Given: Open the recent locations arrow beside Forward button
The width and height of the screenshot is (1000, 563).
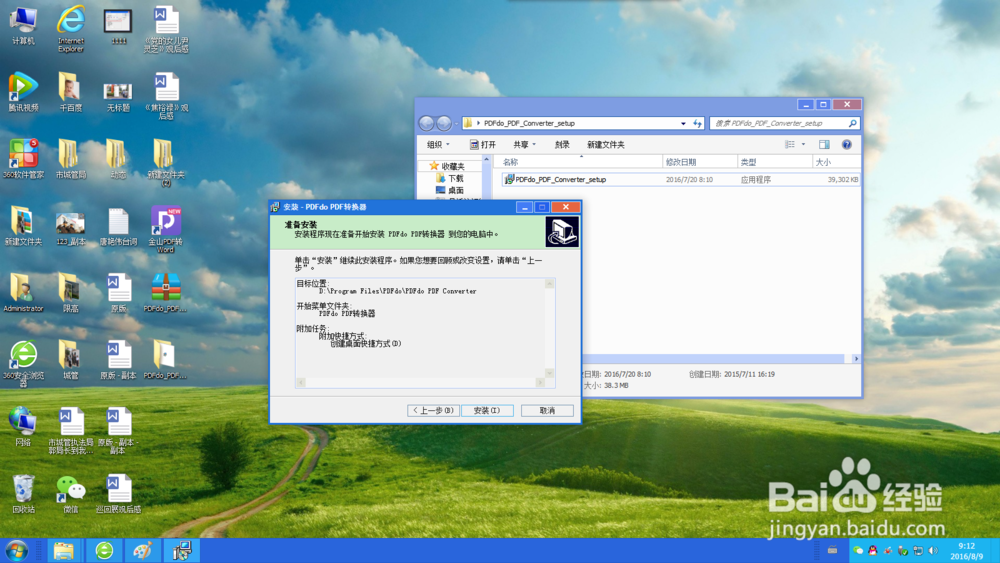Looking at the screenshot, I should click(457, 123).
